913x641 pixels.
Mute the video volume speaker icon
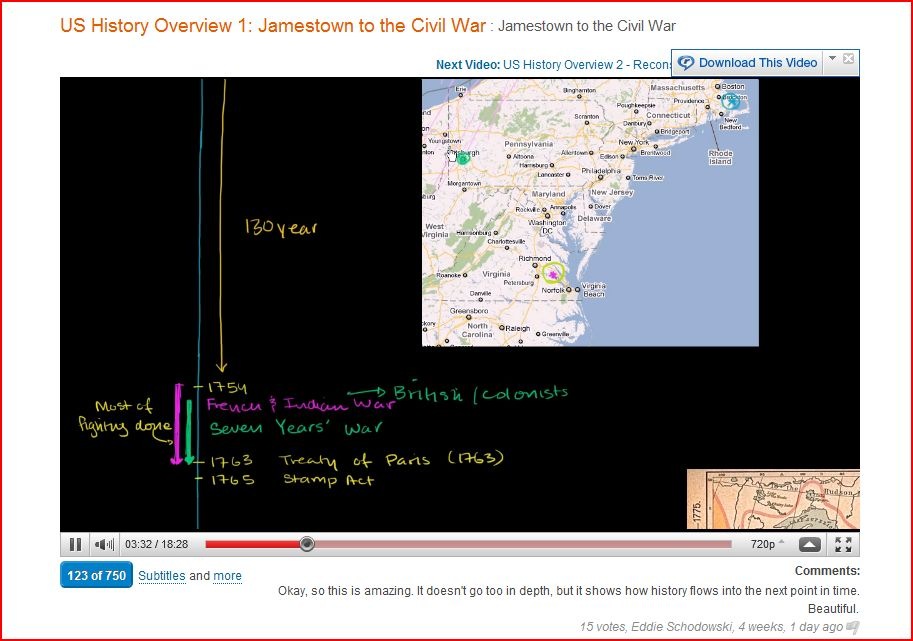click(x=104, y=544)
